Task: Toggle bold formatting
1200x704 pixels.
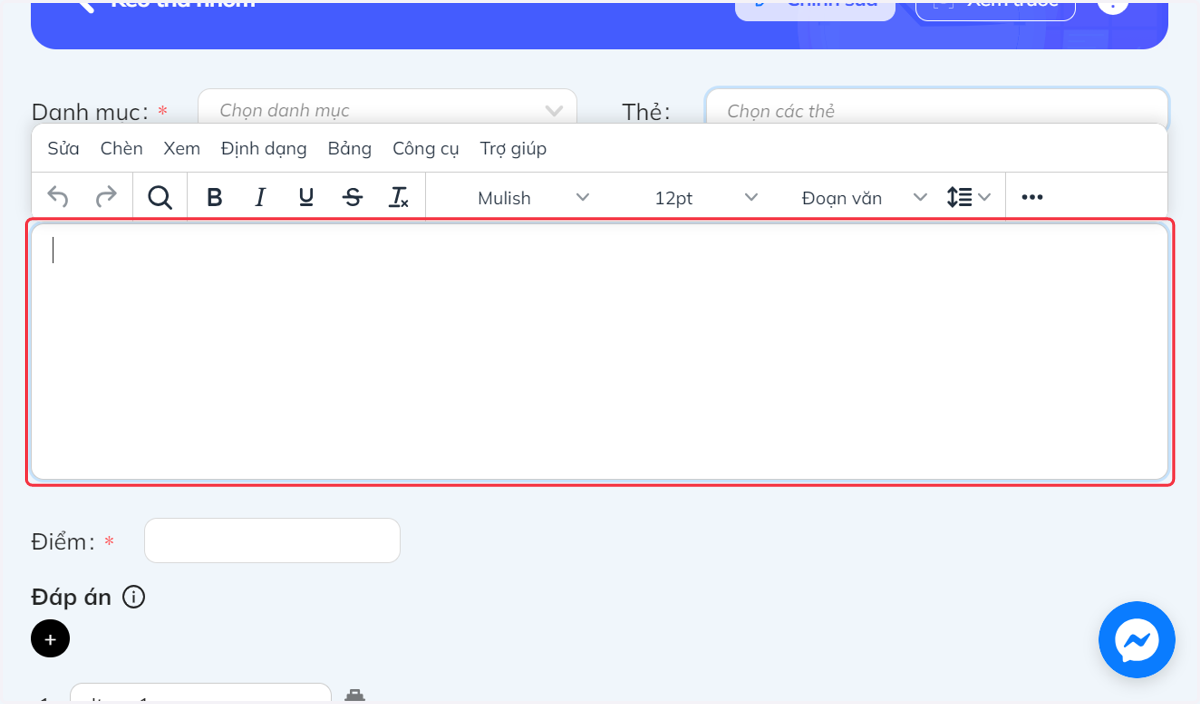Action: point(214,197)
